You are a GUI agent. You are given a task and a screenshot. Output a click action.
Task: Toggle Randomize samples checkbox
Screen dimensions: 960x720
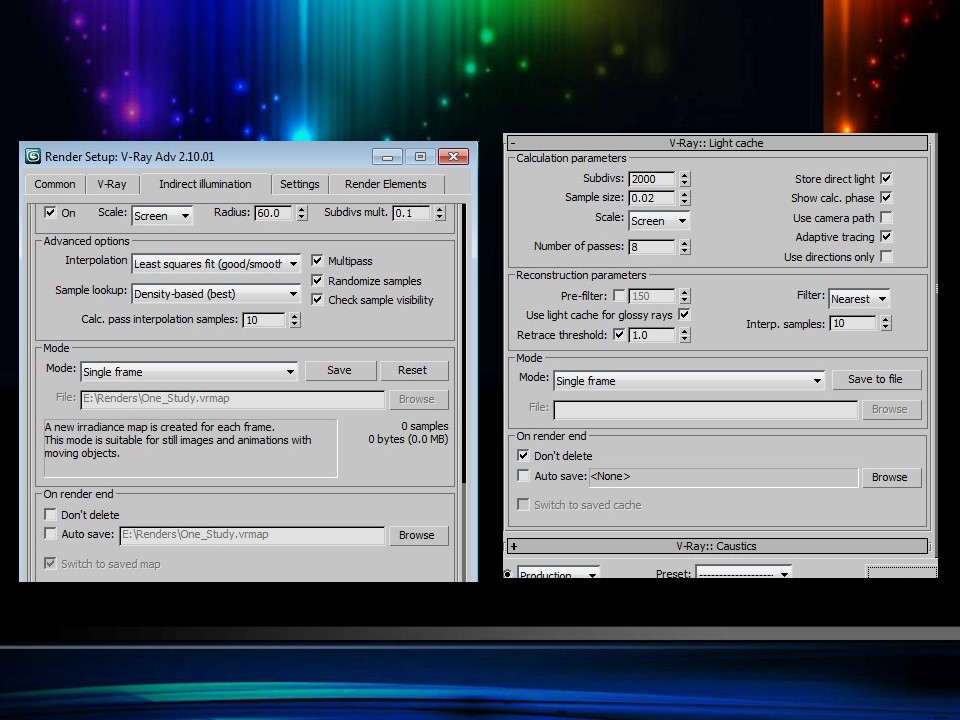pyautogui.click(x=317, y=280)
